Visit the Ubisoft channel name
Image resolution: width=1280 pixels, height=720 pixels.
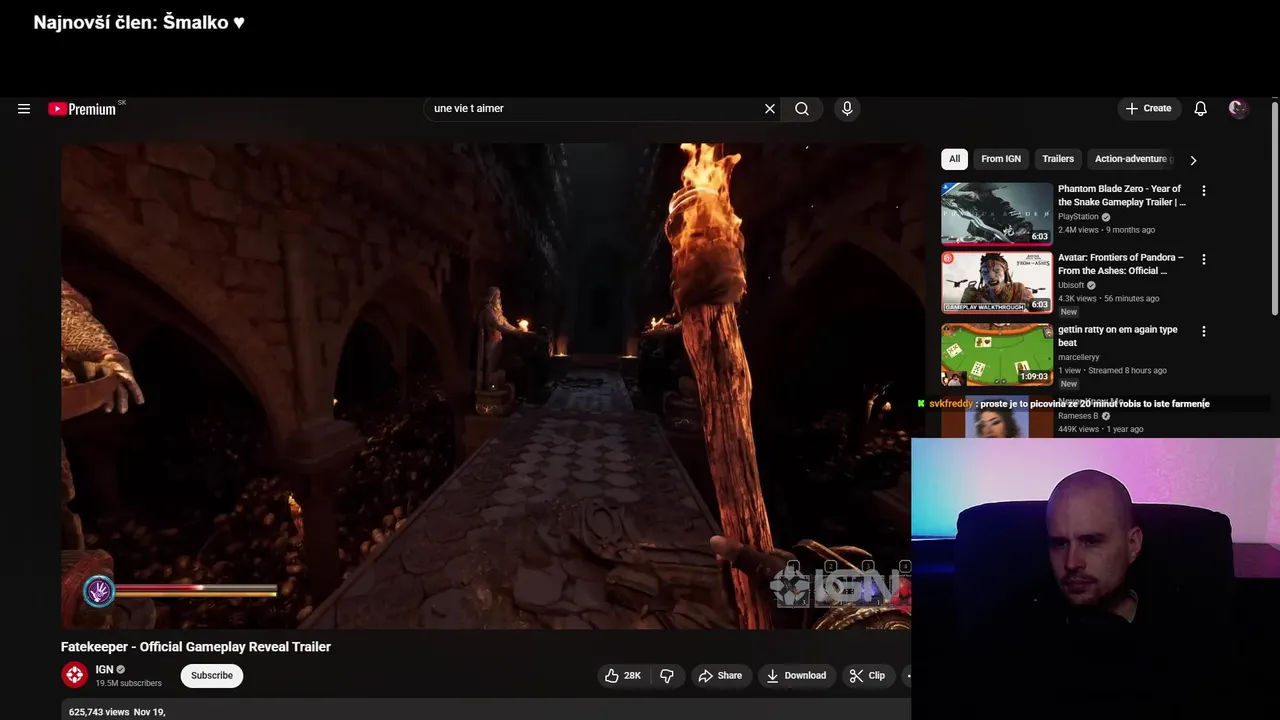coord(1071,285)
